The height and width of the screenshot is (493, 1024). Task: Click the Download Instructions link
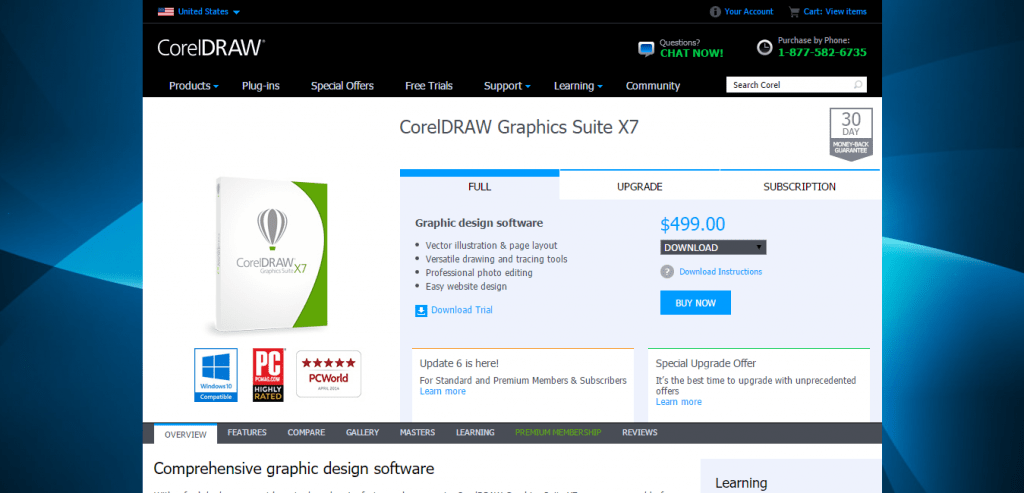point(720,272)
